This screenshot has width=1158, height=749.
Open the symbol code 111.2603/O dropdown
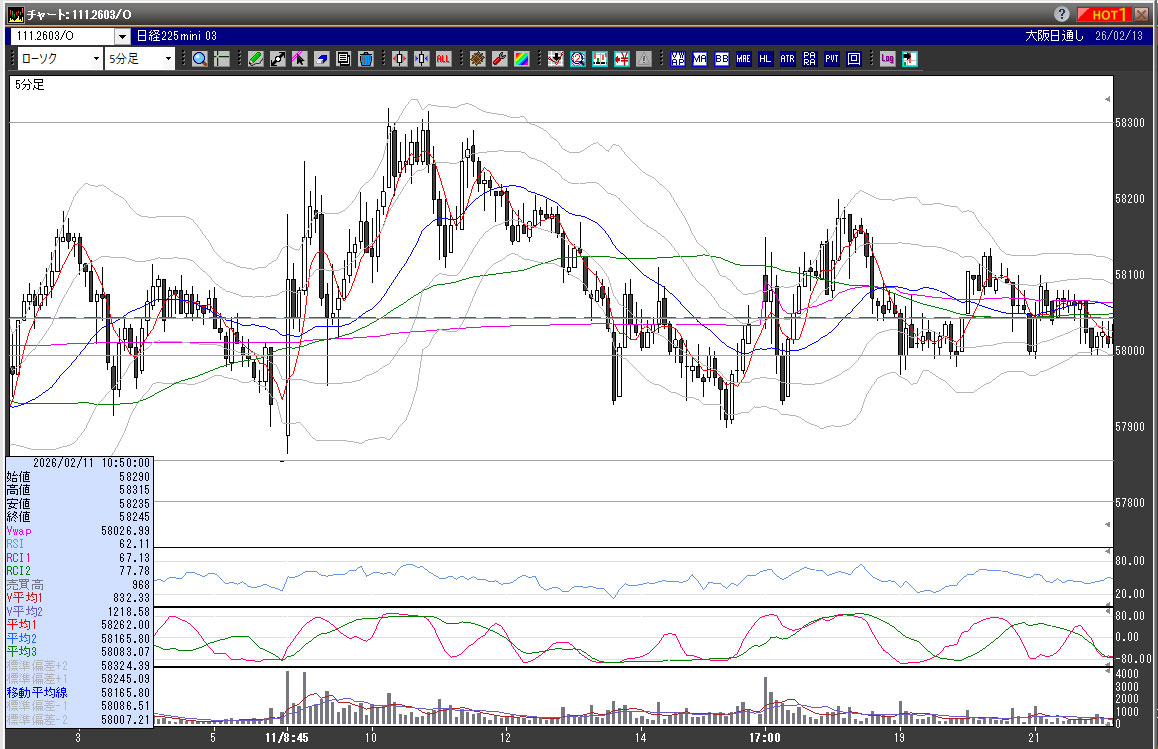coord(123,36)
